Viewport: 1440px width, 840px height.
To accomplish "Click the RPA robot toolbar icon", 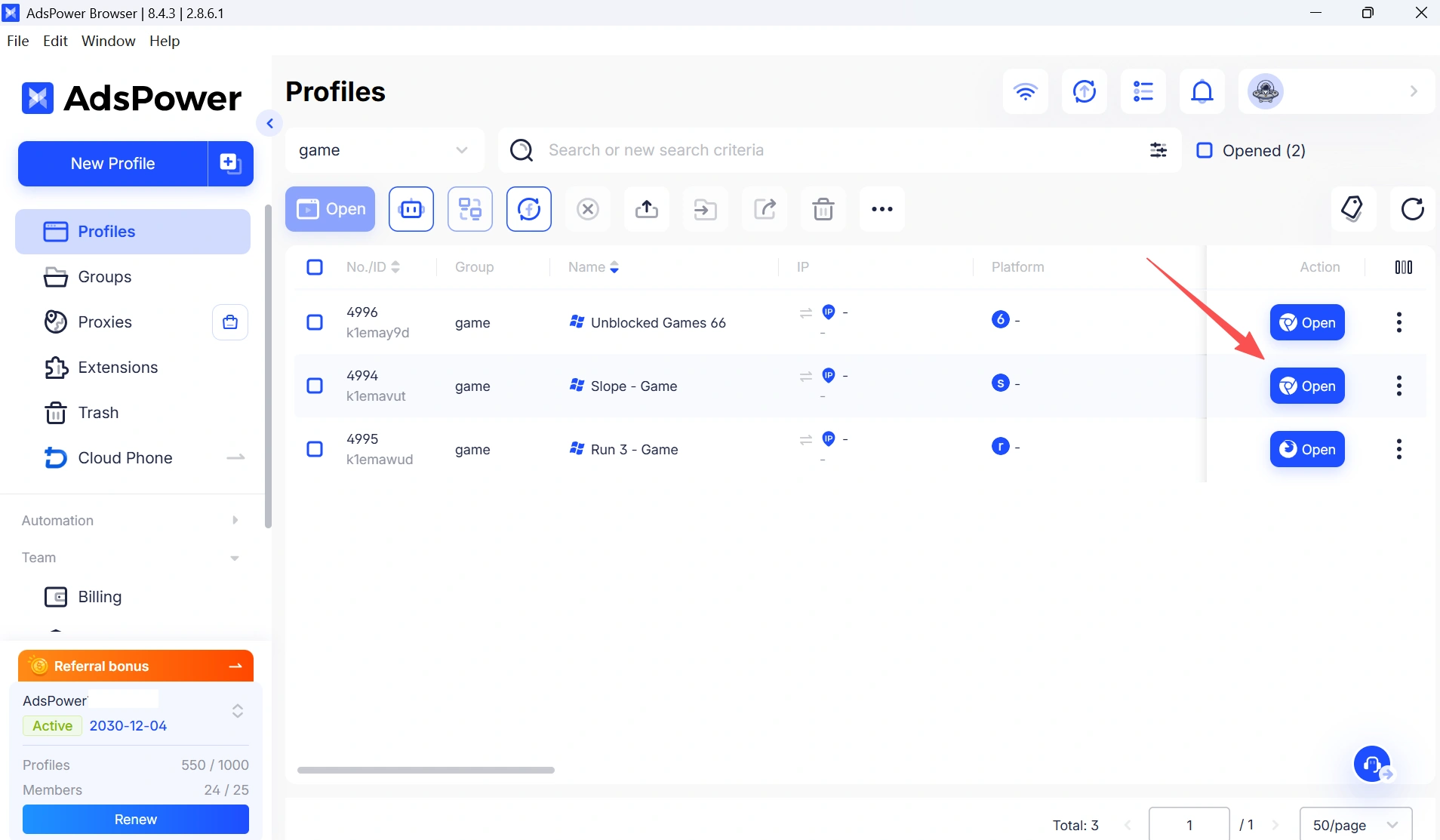I will point(411,209).
